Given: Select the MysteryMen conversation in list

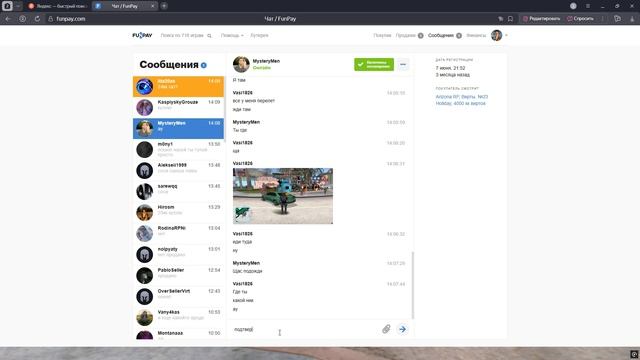Looking at the screenshot, I should pos(178,129).
